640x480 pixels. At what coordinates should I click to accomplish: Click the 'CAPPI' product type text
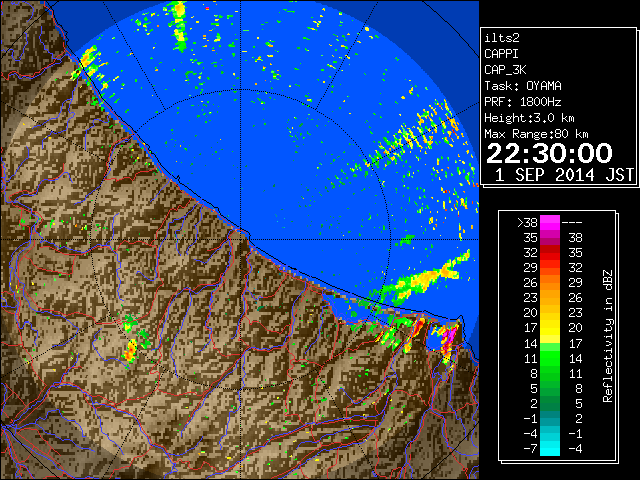point(501,54)
